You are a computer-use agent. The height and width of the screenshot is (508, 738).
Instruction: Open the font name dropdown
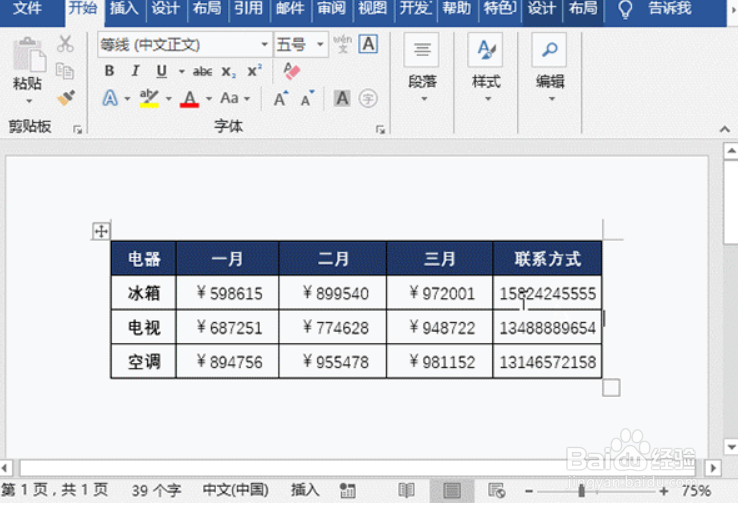pyautogui.click(x=265, y=45)
